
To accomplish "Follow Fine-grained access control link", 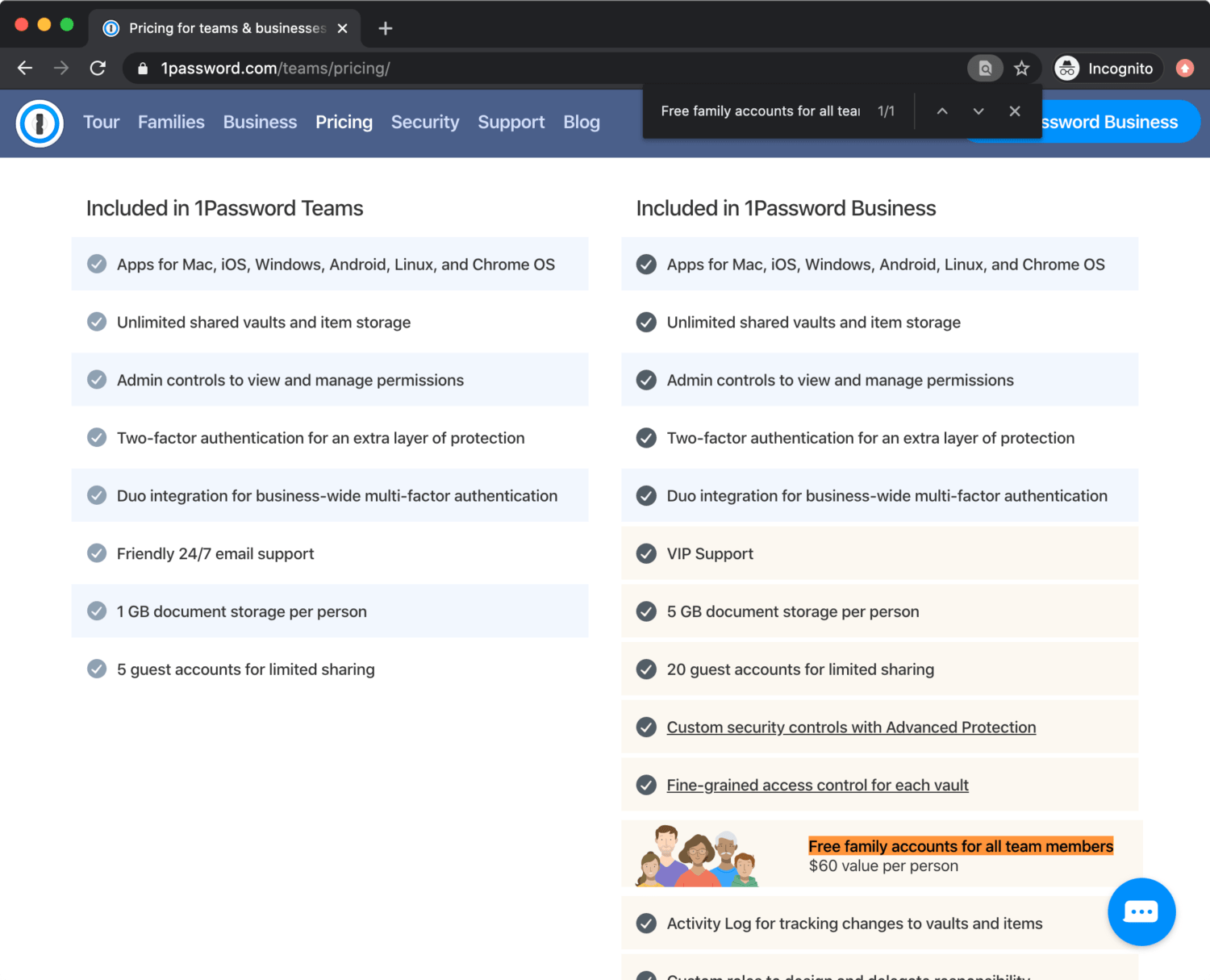I will (x=817, y=786).
